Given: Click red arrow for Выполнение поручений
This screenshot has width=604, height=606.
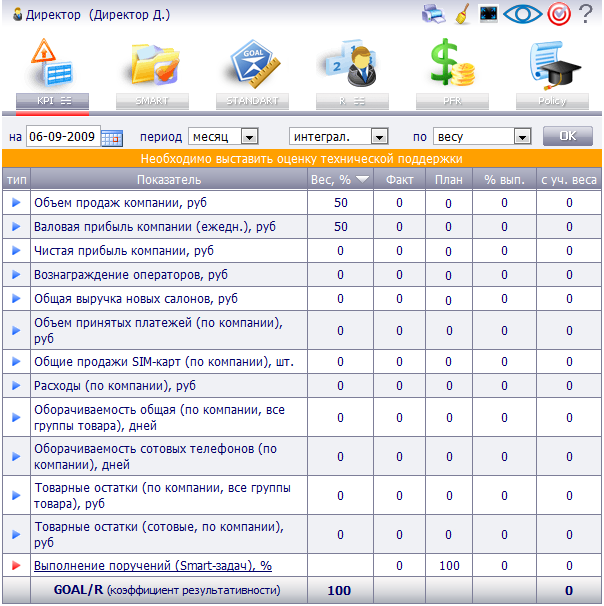Looking at the screenshot, I should click(16, 566).
